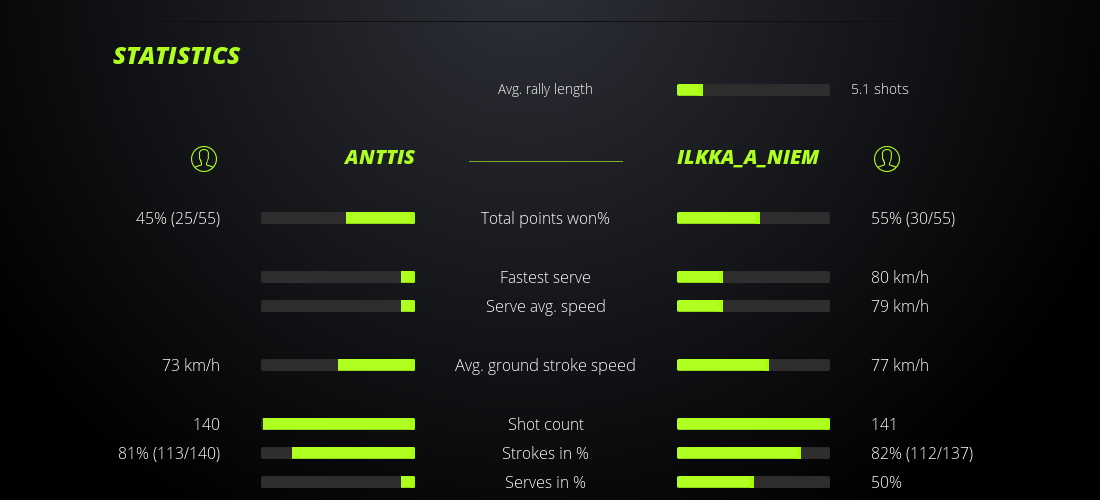Click the Avg. rally length bar
The width and height of the screenshot is (1100, 500).
pos(753,90)
